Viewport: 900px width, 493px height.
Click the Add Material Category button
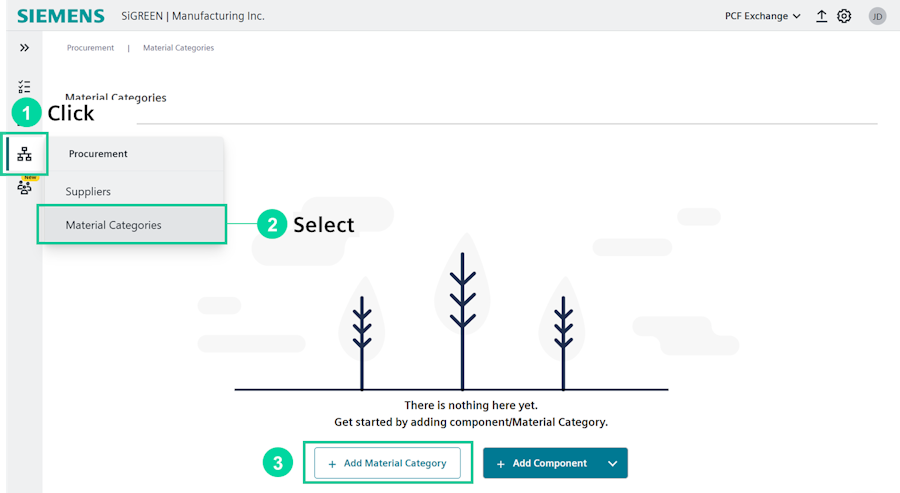(x=387, y=463)
